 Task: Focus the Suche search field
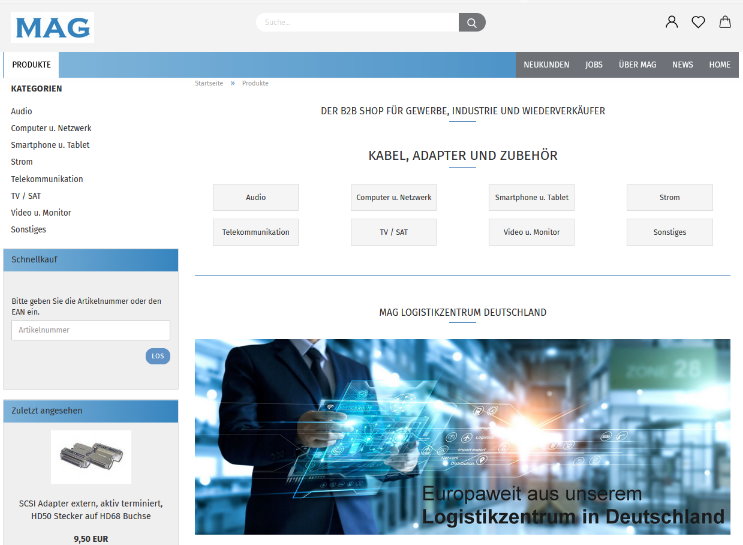click(358, 22)
